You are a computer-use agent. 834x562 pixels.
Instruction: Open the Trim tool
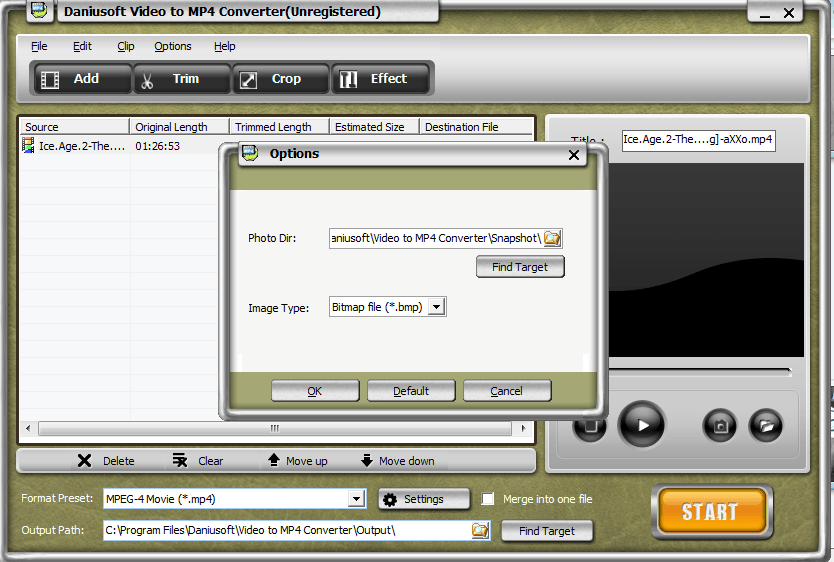pos(181,79)
